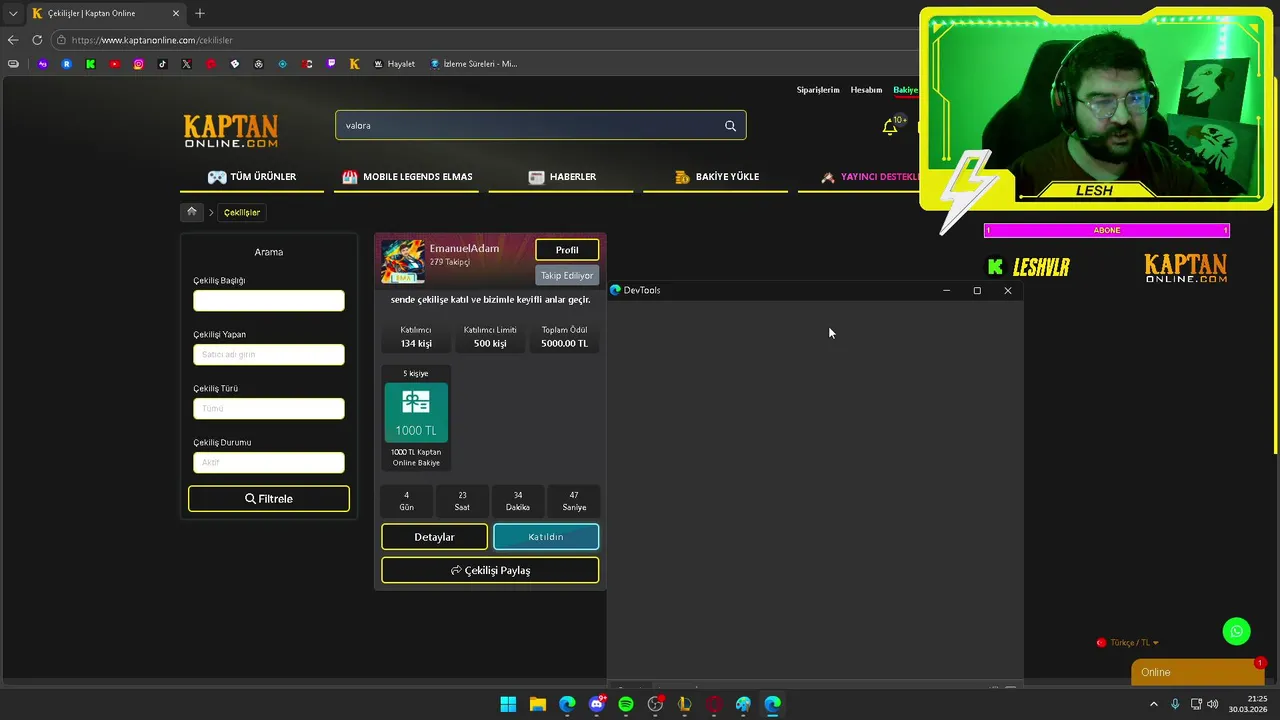Screen dimensions: 1280x720
Task: Click the home breadcrumb icon
Action: (x=192, y=212)
